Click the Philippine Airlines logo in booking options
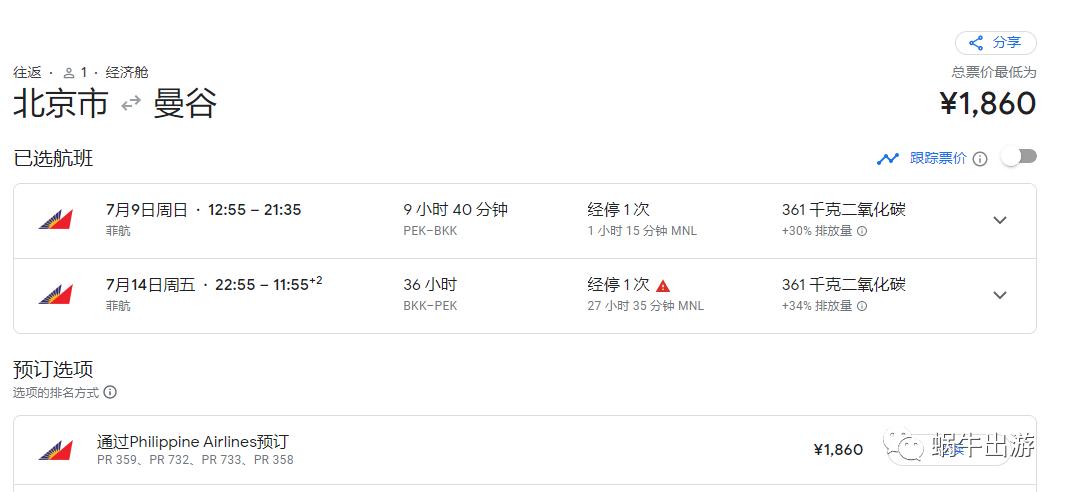The image size is (1069, 492). click(x=56, y=450)
